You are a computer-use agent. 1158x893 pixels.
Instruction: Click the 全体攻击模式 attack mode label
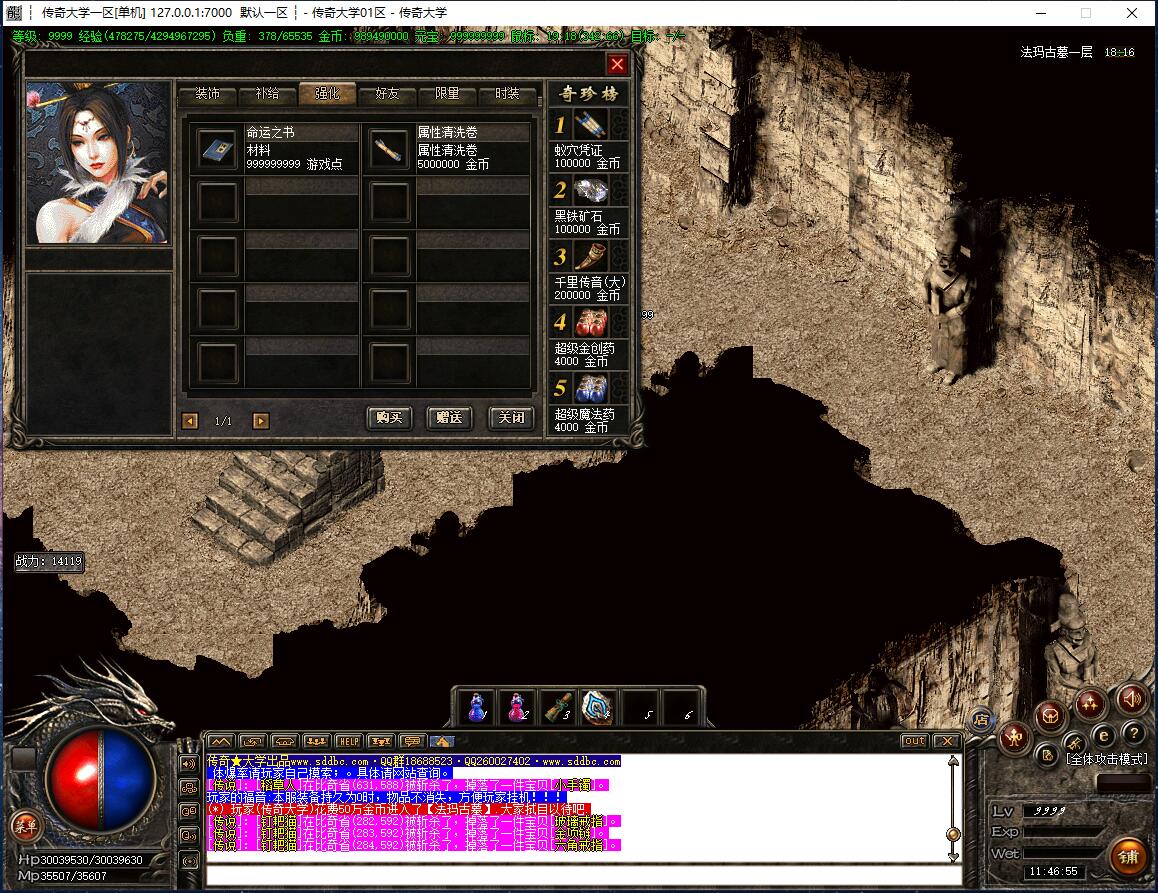tap(1107, 759)
